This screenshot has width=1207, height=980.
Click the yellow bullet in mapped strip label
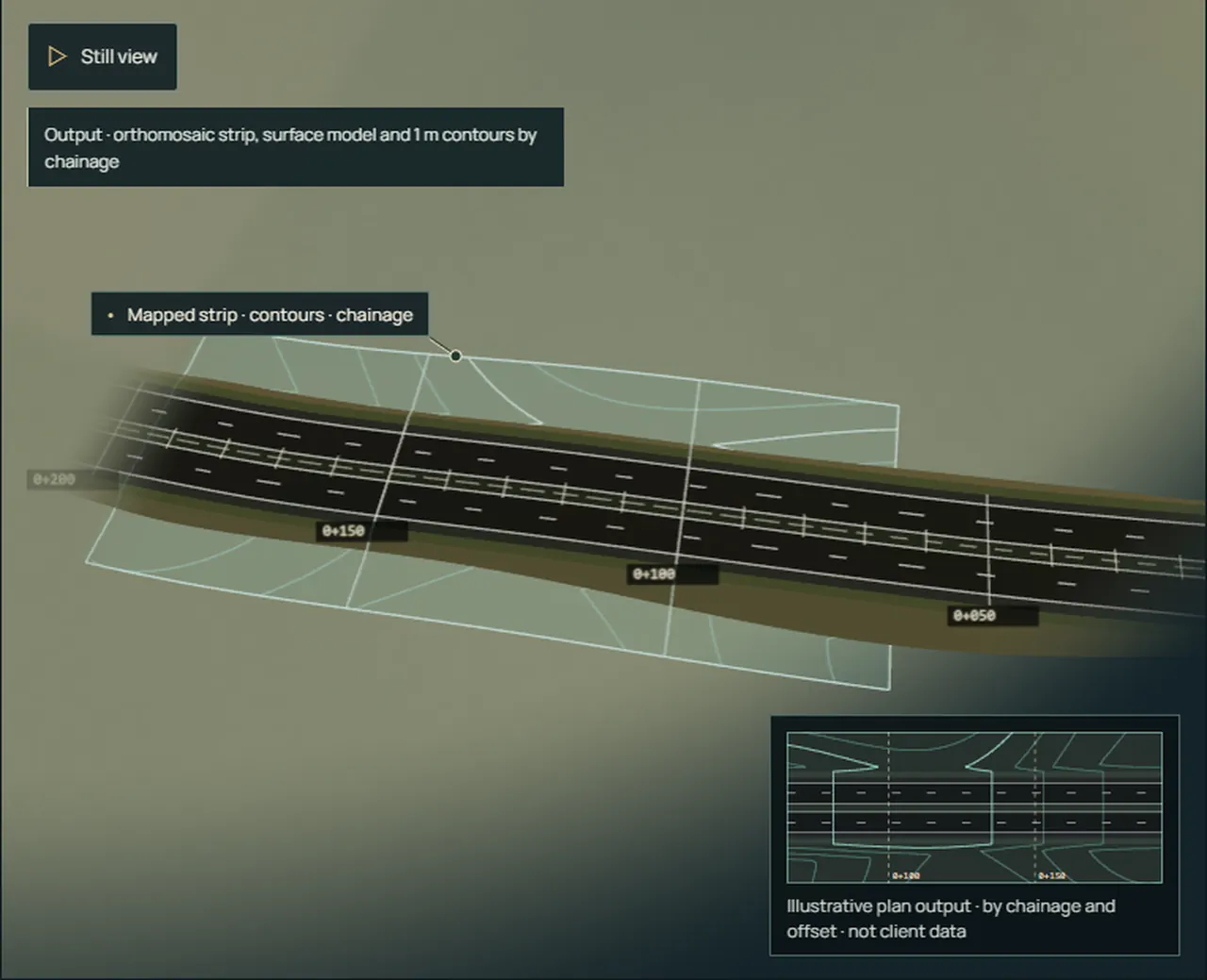pyautogui.click(x=110, y=315)
